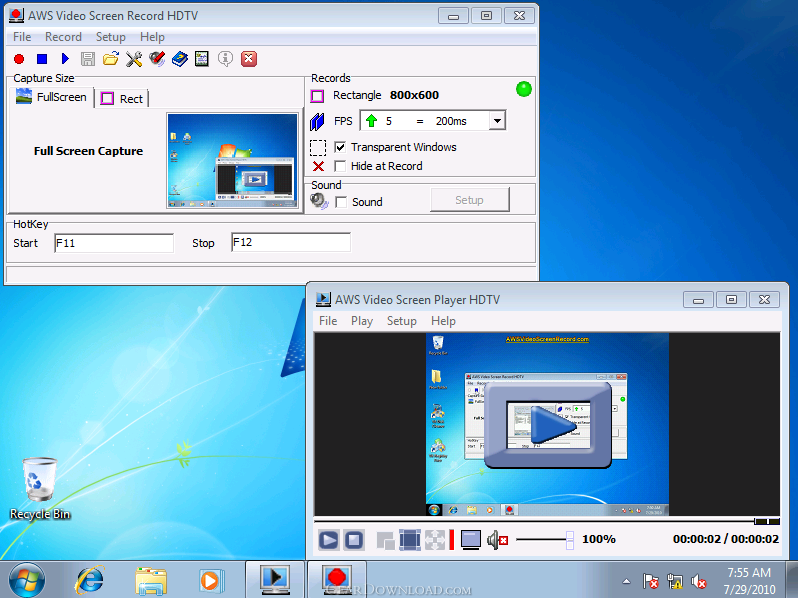
Task: Click the monitor fullscreen icon in Player
Action: 471,540
